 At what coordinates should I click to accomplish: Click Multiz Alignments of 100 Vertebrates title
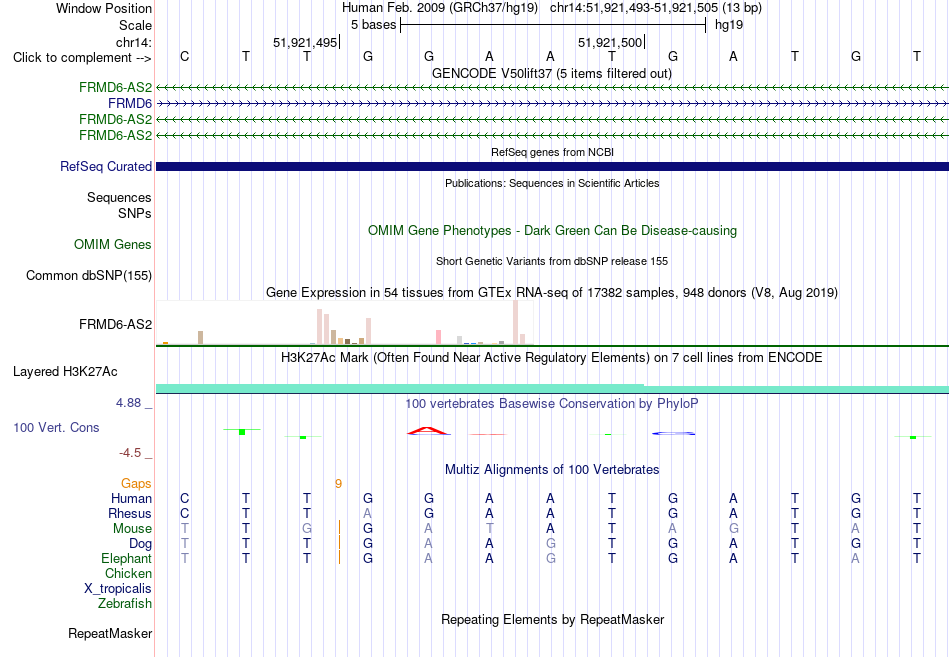click(552, 470)
